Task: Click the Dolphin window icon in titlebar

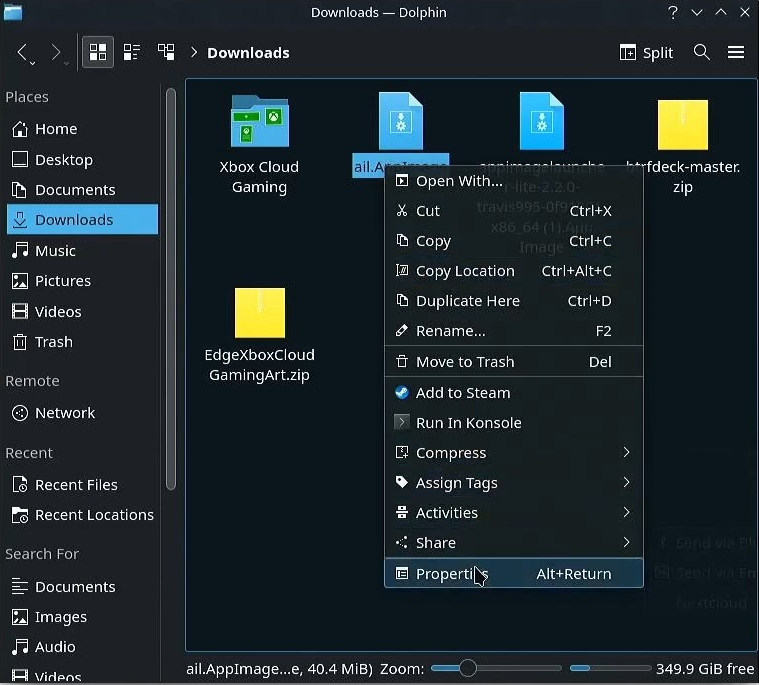Action: pyautogui.click(x=13, y=12)
